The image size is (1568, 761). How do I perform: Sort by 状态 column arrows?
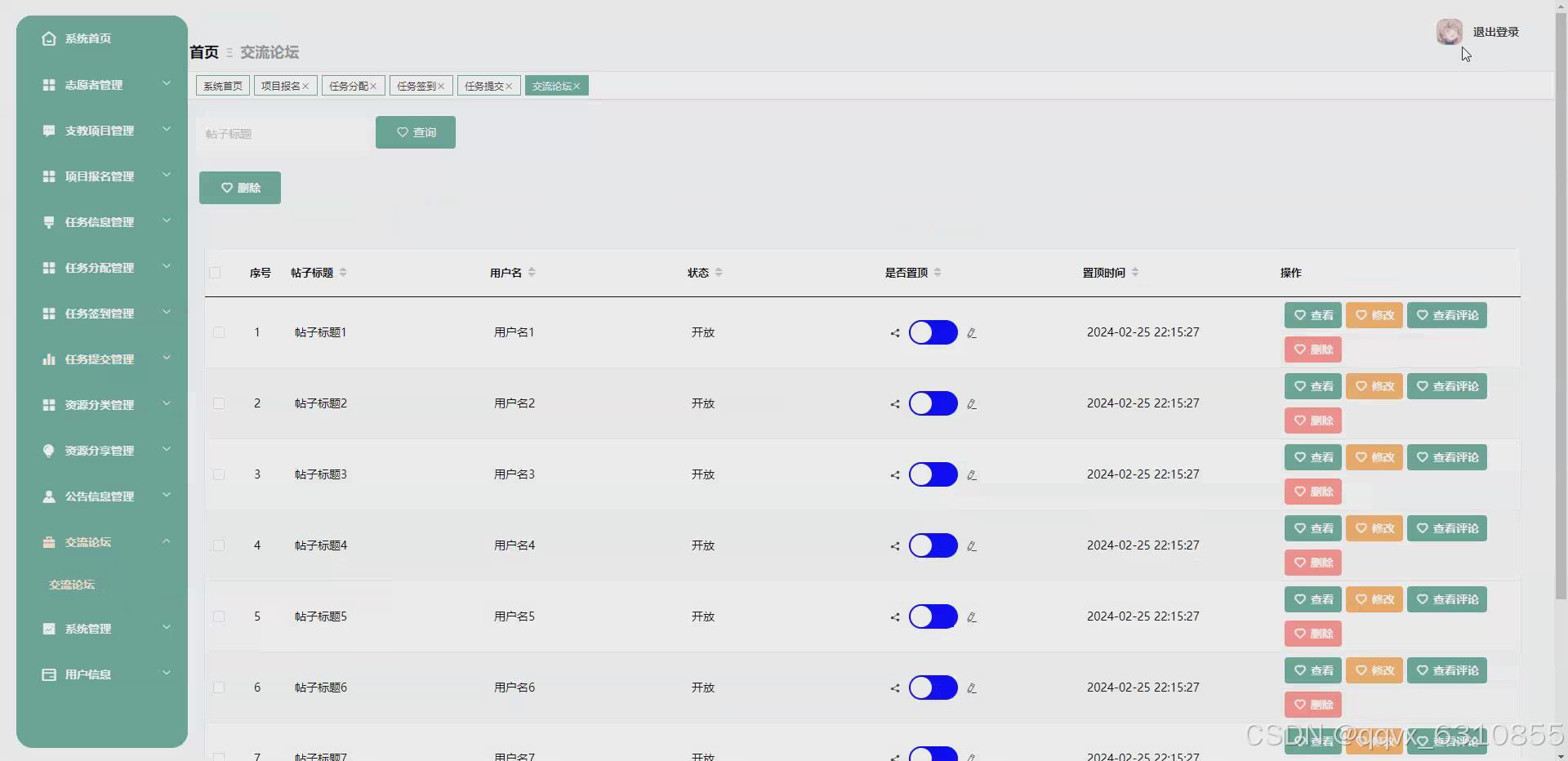click(719, 273)
